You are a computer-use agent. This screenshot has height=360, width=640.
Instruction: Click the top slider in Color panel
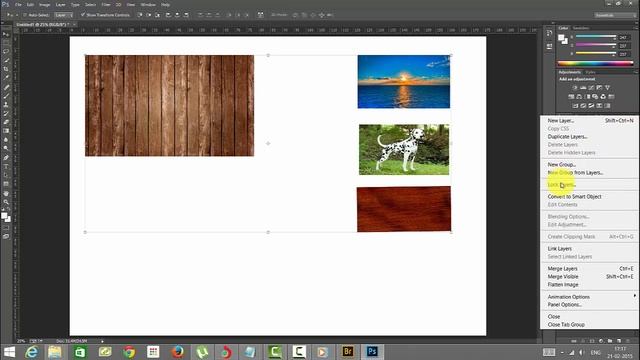[596, 37]
